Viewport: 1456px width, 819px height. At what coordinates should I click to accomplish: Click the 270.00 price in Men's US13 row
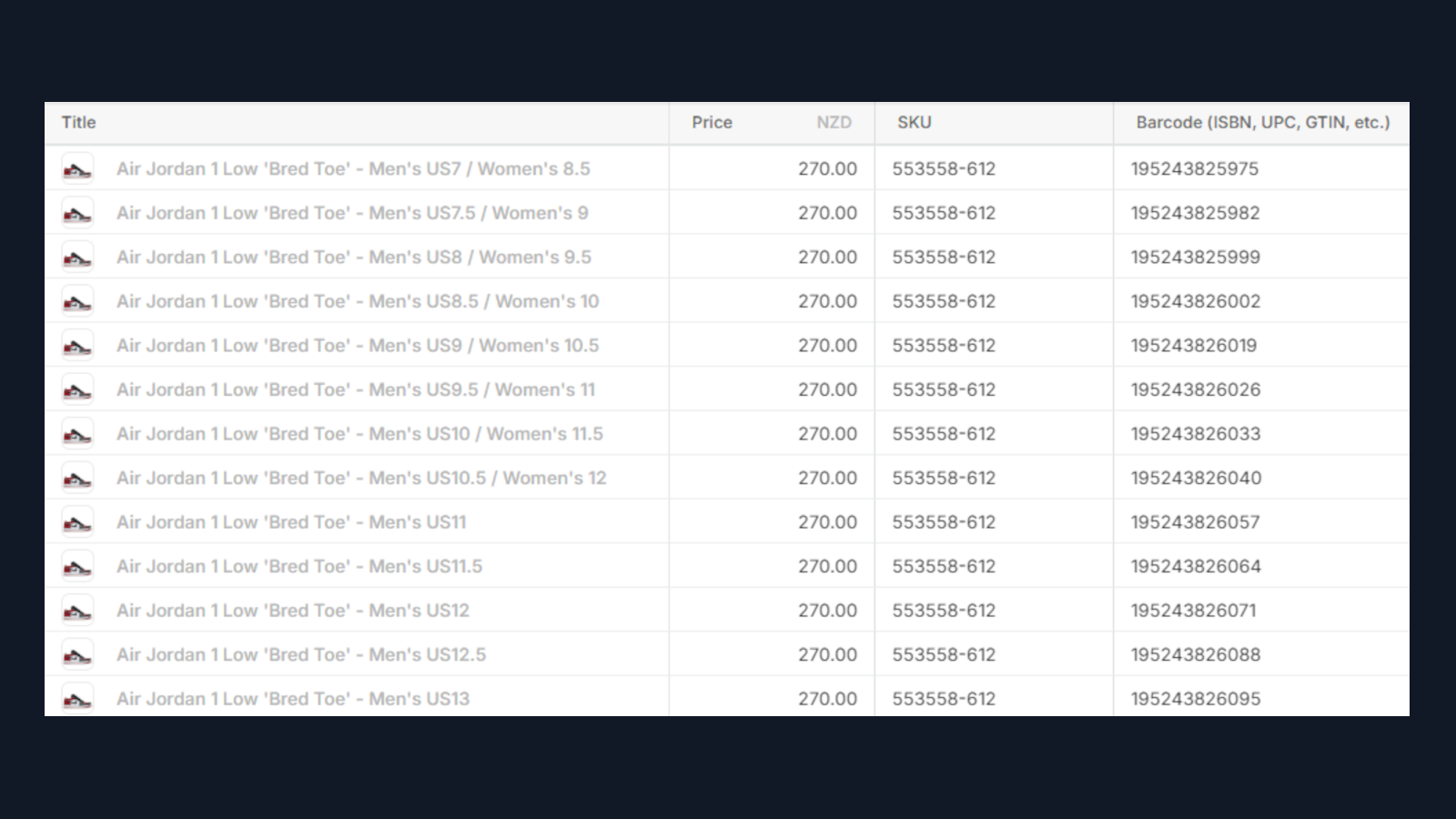click(827, 698)
